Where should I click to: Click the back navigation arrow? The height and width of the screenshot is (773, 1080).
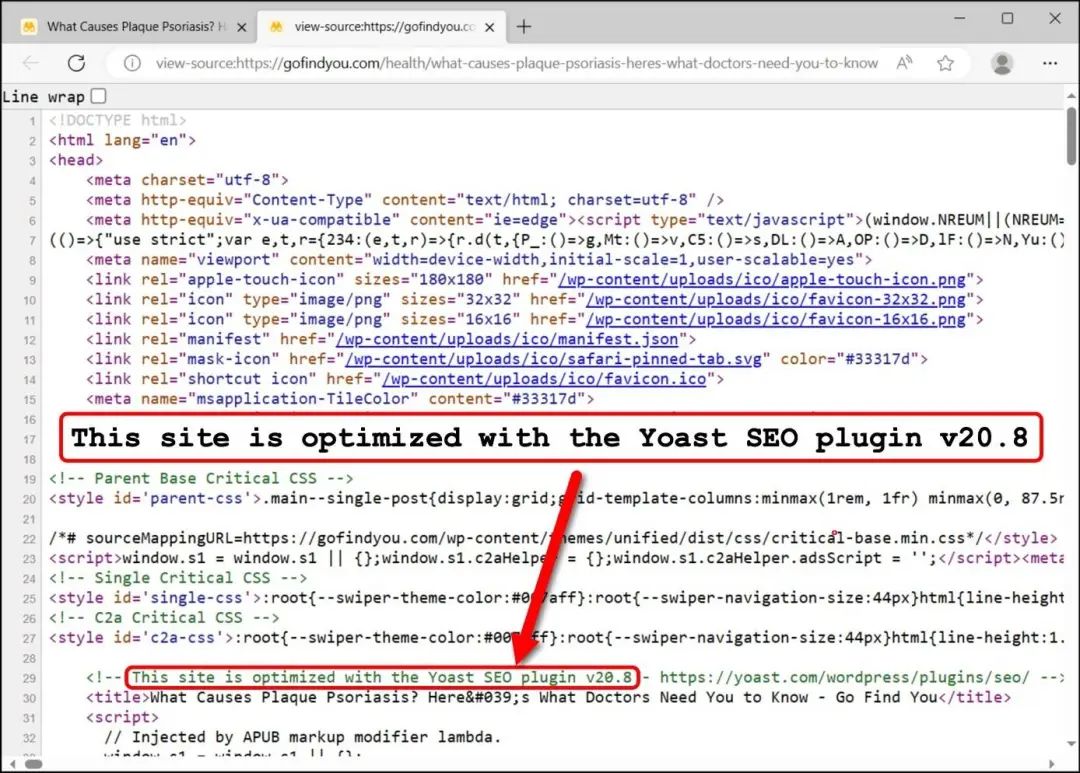pos(30,63)
